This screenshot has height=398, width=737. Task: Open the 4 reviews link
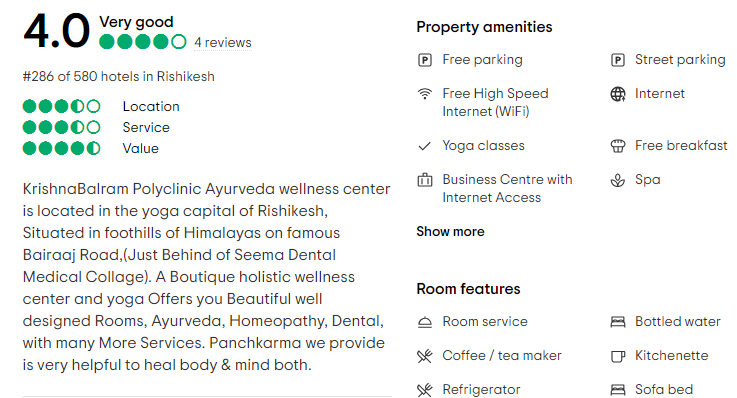tap(223, 42)
